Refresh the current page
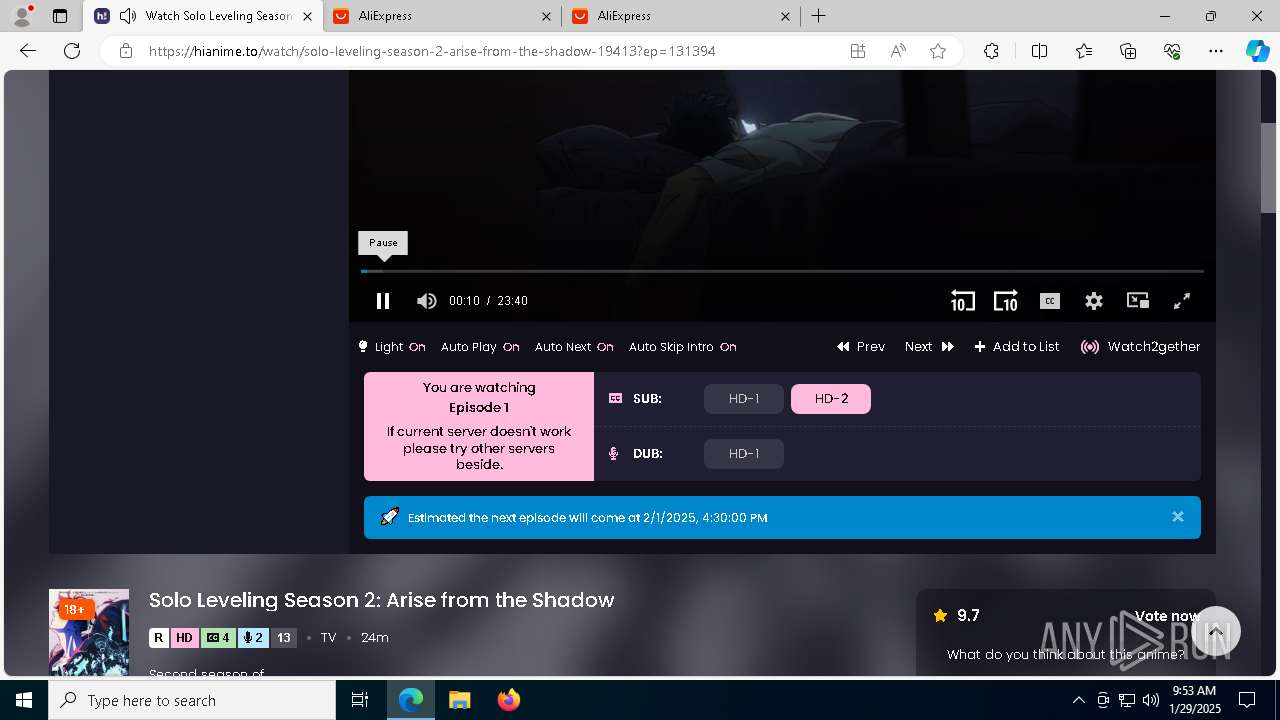 [72, 51]
